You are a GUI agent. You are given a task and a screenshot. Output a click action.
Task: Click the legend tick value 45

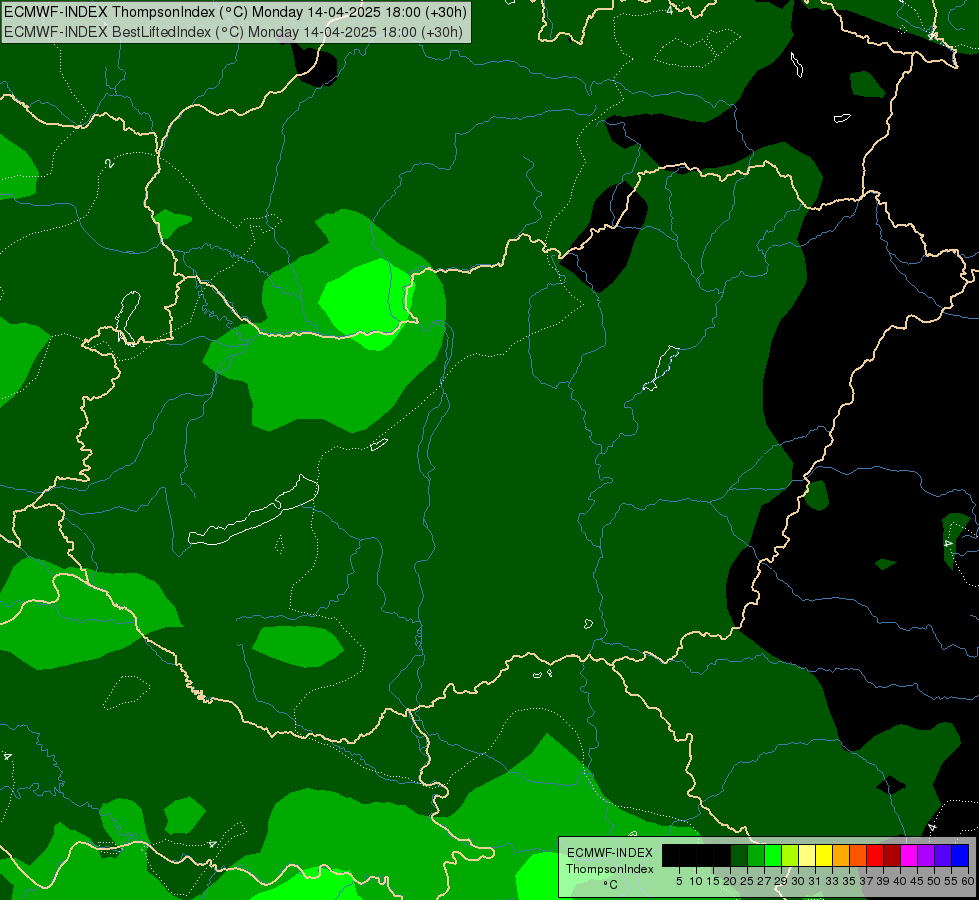917,881
